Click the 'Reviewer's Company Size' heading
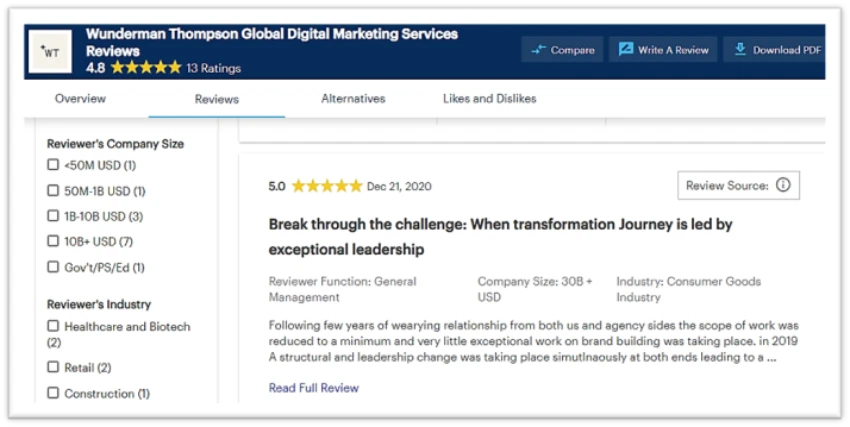Viewport: 850px width, 427px height. 115,144
